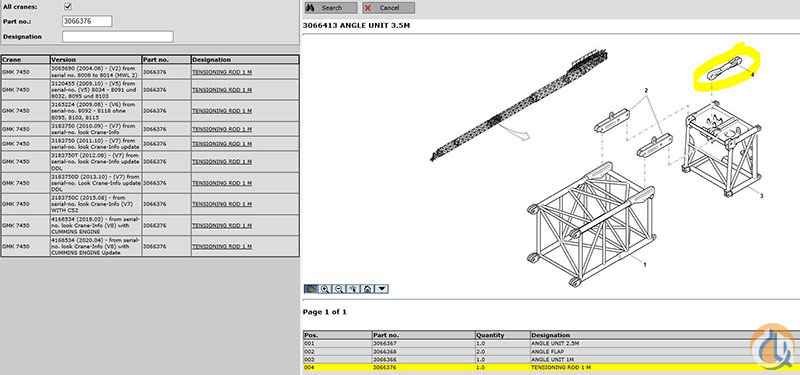800x375 pixels.
Task: Select parts row 002 ANGLE FLAP
Action: 551,352
